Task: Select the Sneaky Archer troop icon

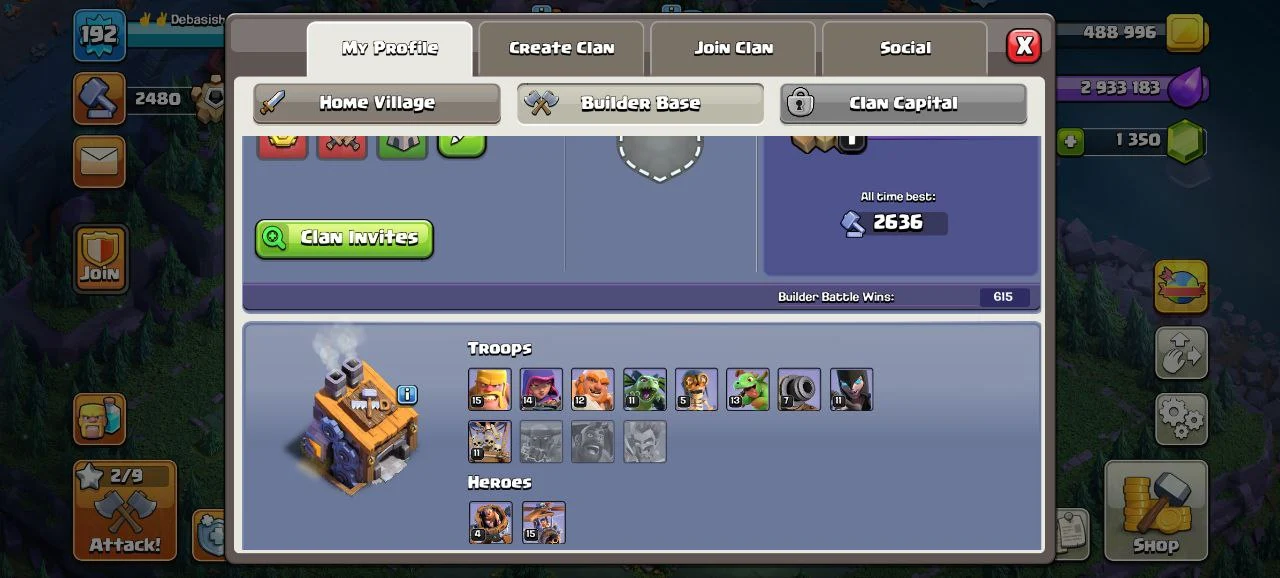Action: [541, 389]
